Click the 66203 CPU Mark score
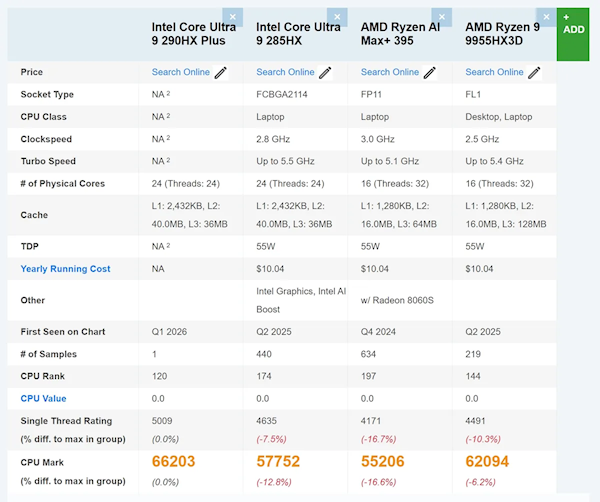600x502 pixels. pos(173,462)
